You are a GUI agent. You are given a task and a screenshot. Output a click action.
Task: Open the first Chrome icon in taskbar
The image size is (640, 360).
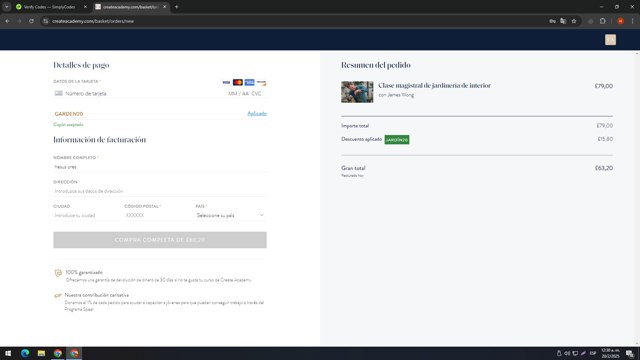click(x=58, y=353)
